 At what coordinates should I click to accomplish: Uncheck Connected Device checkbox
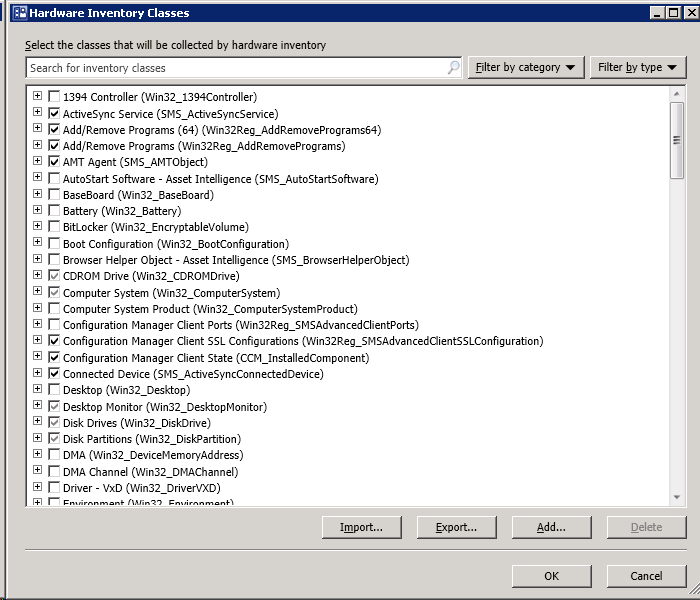[x=54, y=374]
